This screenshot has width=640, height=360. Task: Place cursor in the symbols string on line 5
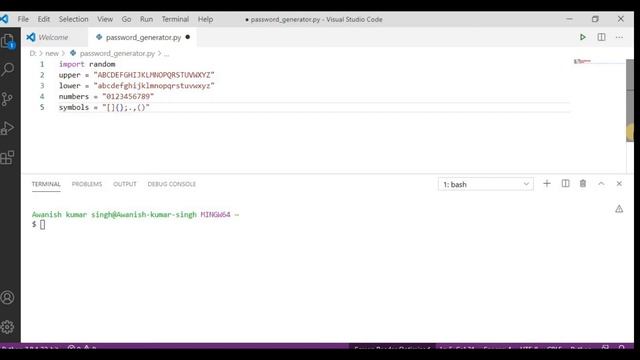coord(126,107)
